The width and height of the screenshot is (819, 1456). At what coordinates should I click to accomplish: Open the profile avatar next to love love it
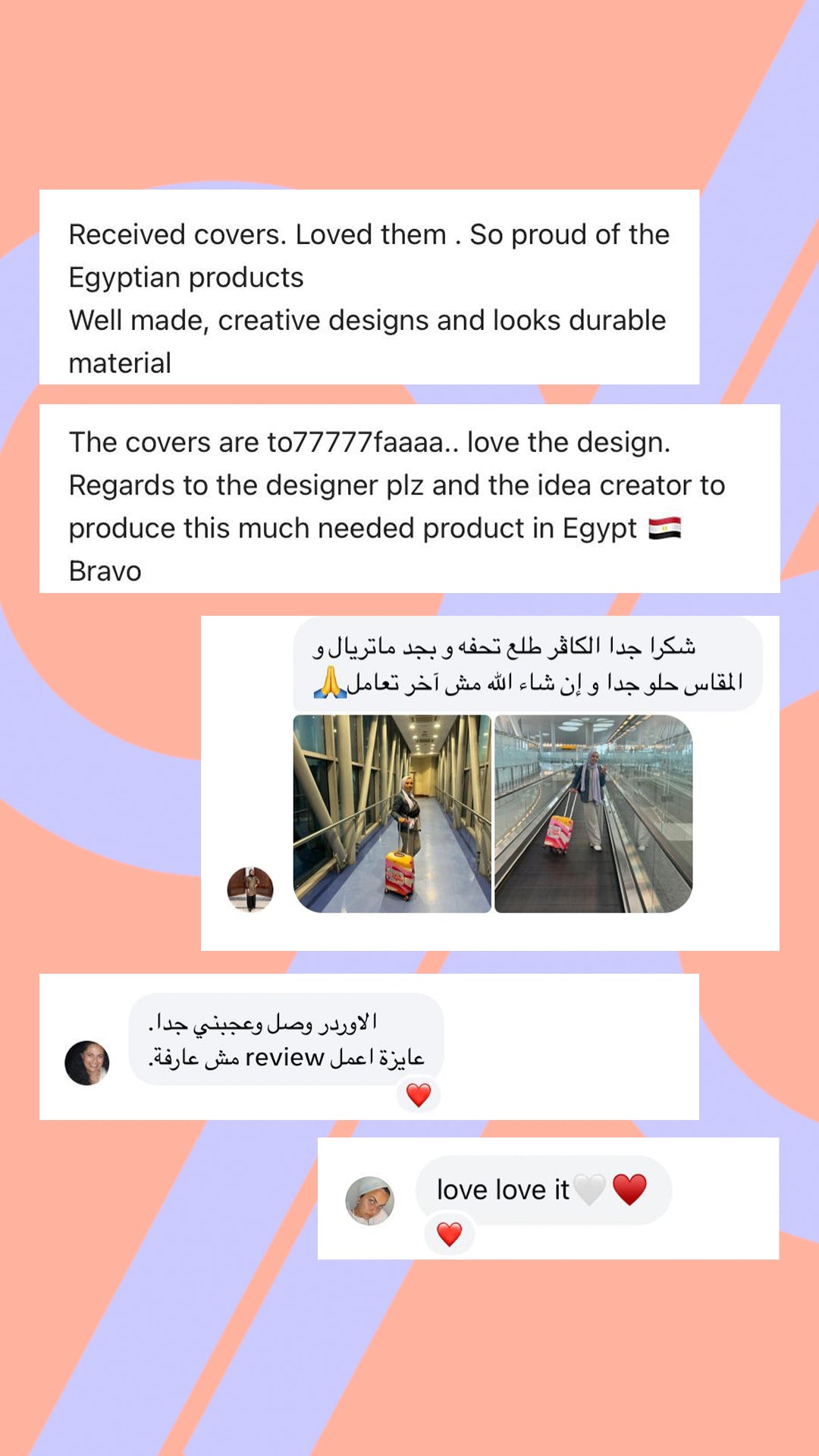(369, 1200)
